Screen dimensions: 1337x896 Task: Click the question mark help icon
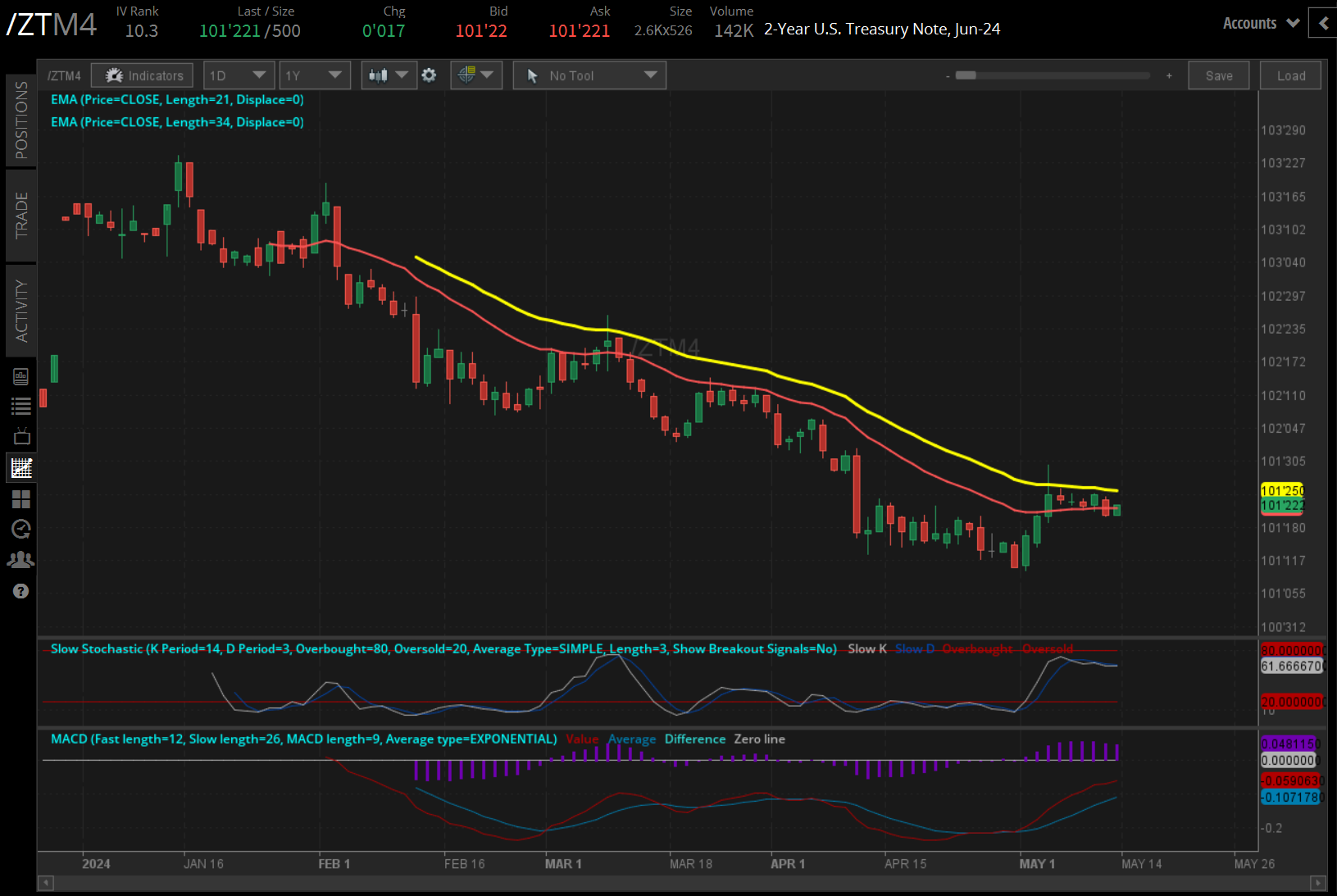point(21,591)
